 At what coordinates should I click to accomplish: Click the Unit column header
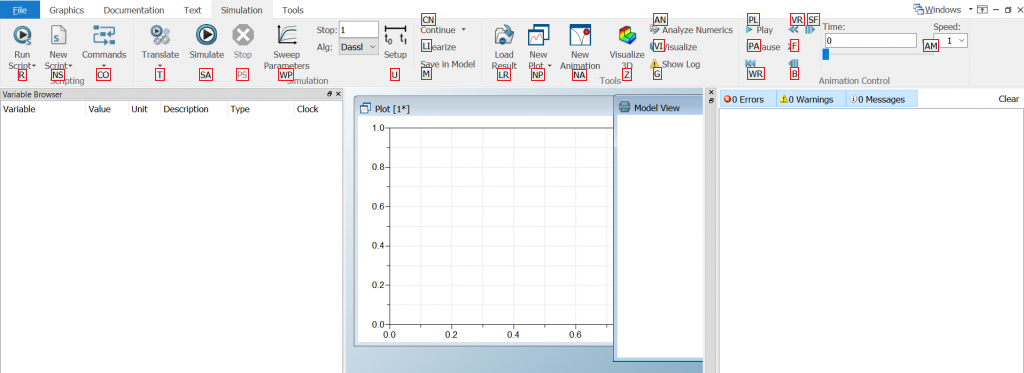point(144,109)
